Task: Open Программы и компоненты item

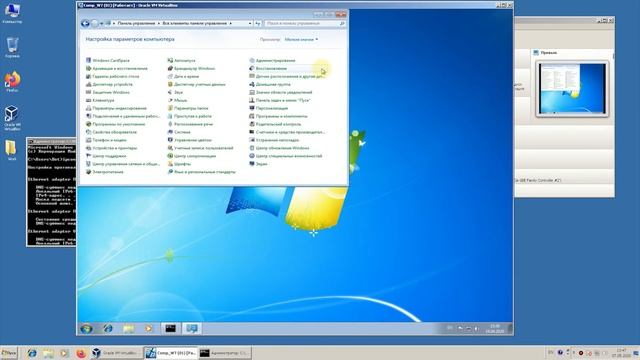Action: [278, 116]
